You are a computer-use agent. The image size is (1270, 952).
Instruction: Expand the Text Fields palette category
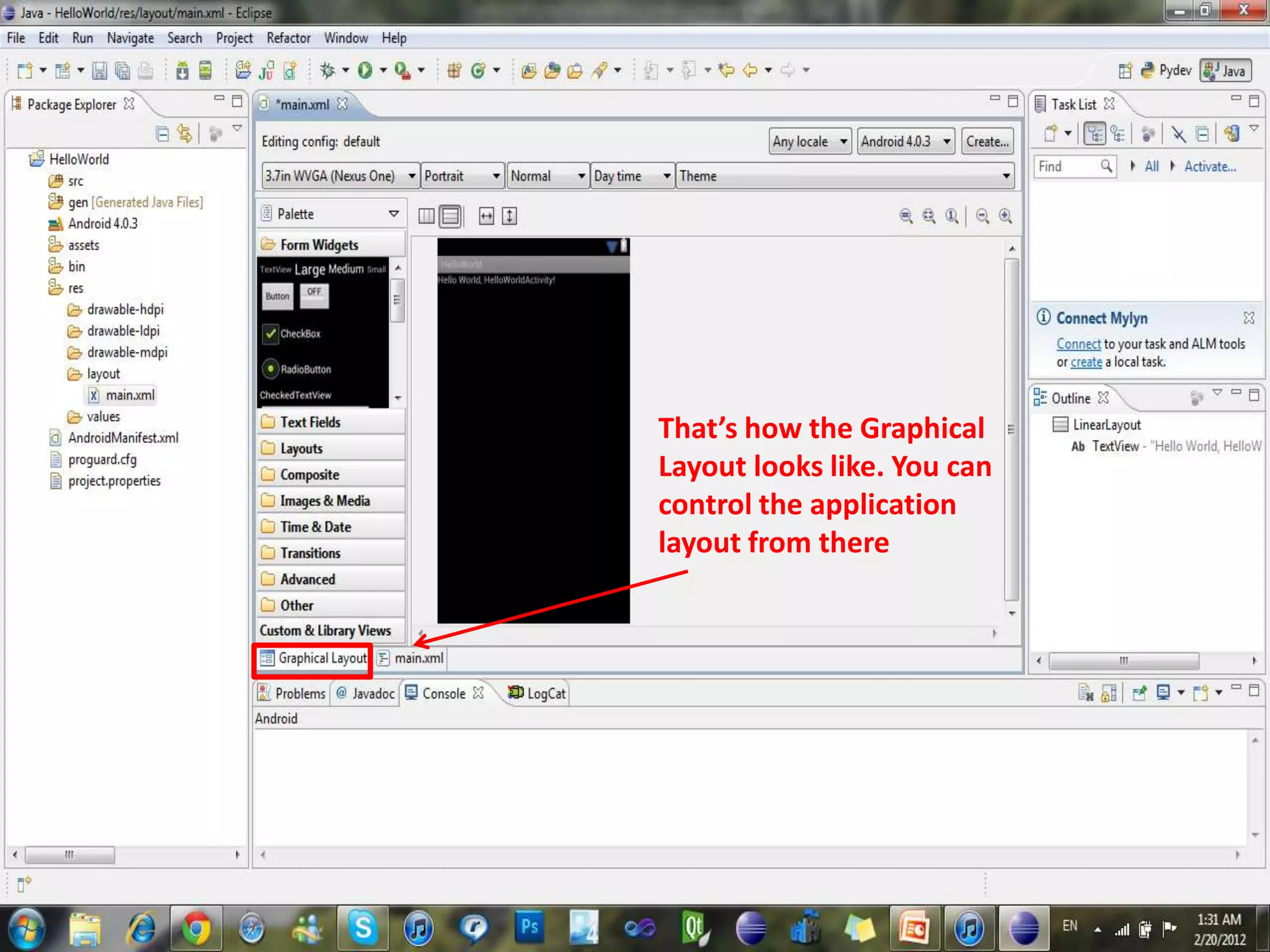point(331,422)
